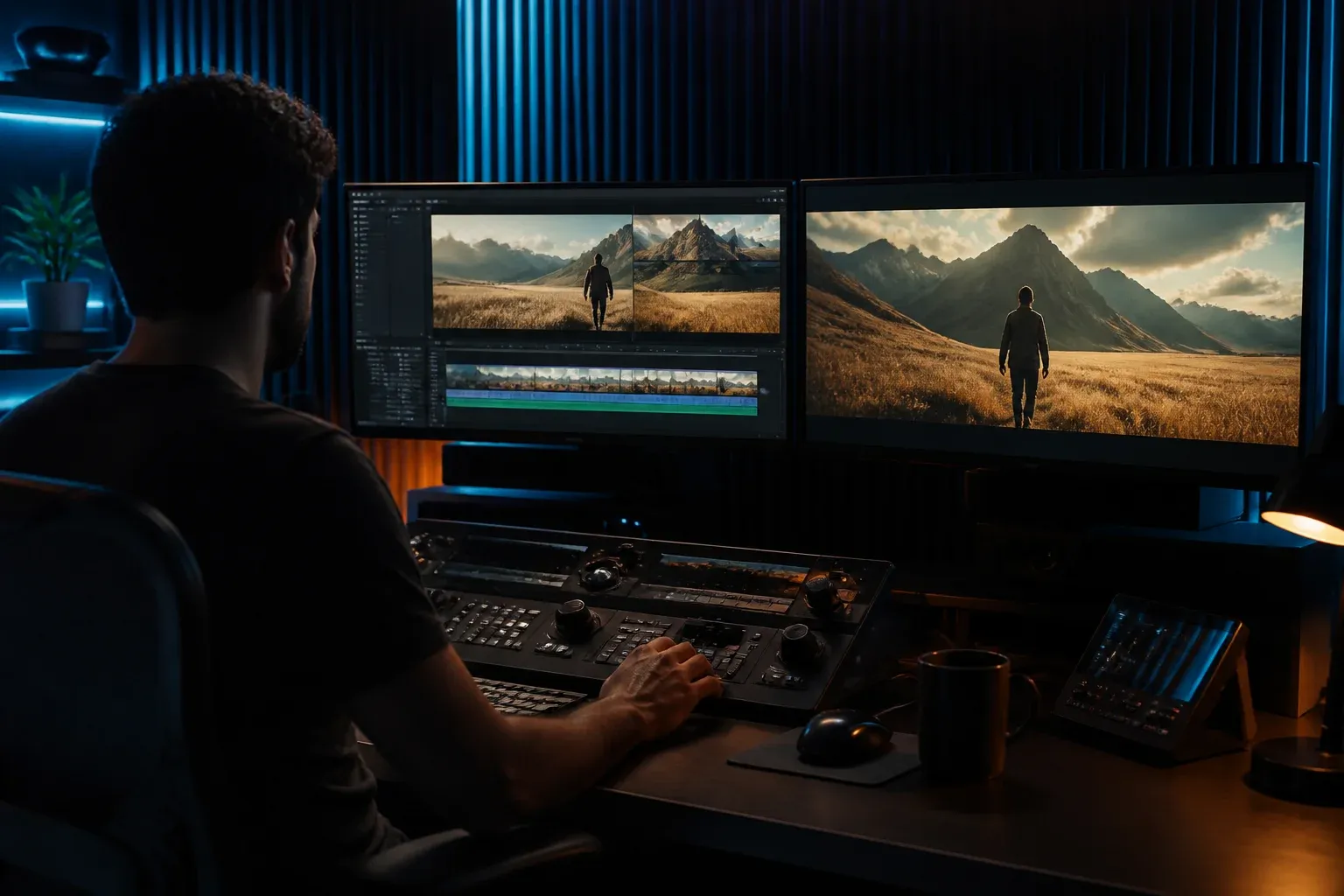Click the first icon in top-right icon group
This screenshot has height=896, width=1344.
[763, 200]
